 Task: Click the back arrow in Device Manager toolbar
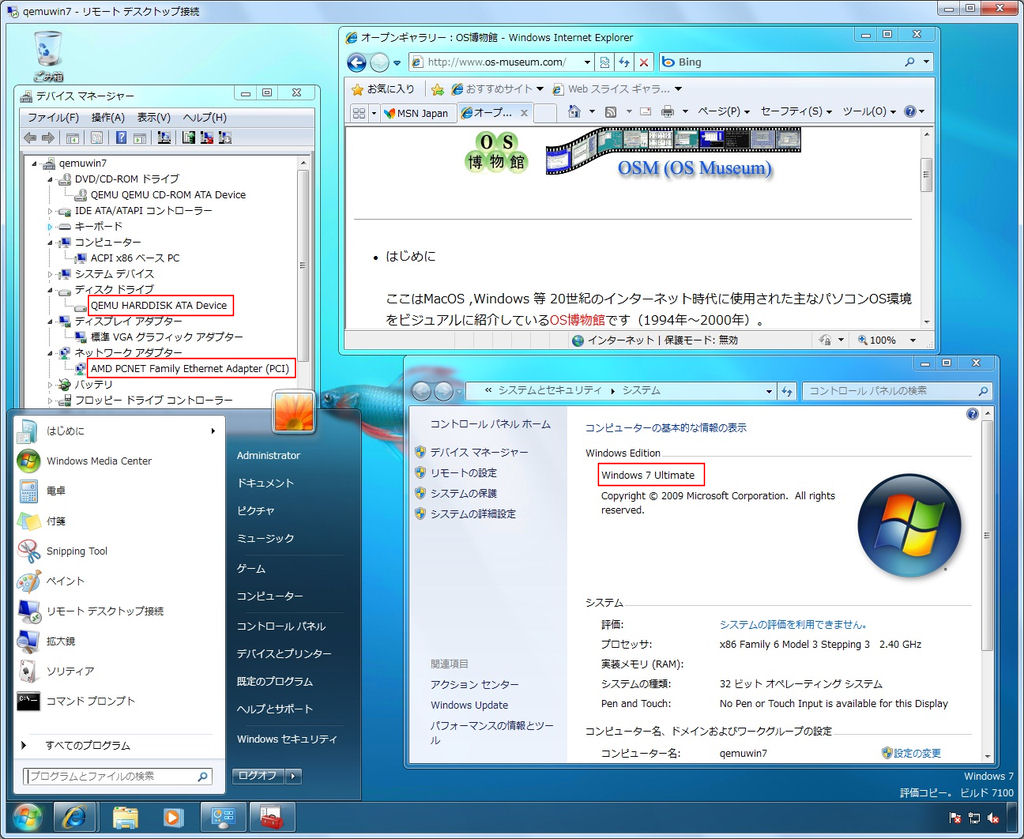(30, 138)
